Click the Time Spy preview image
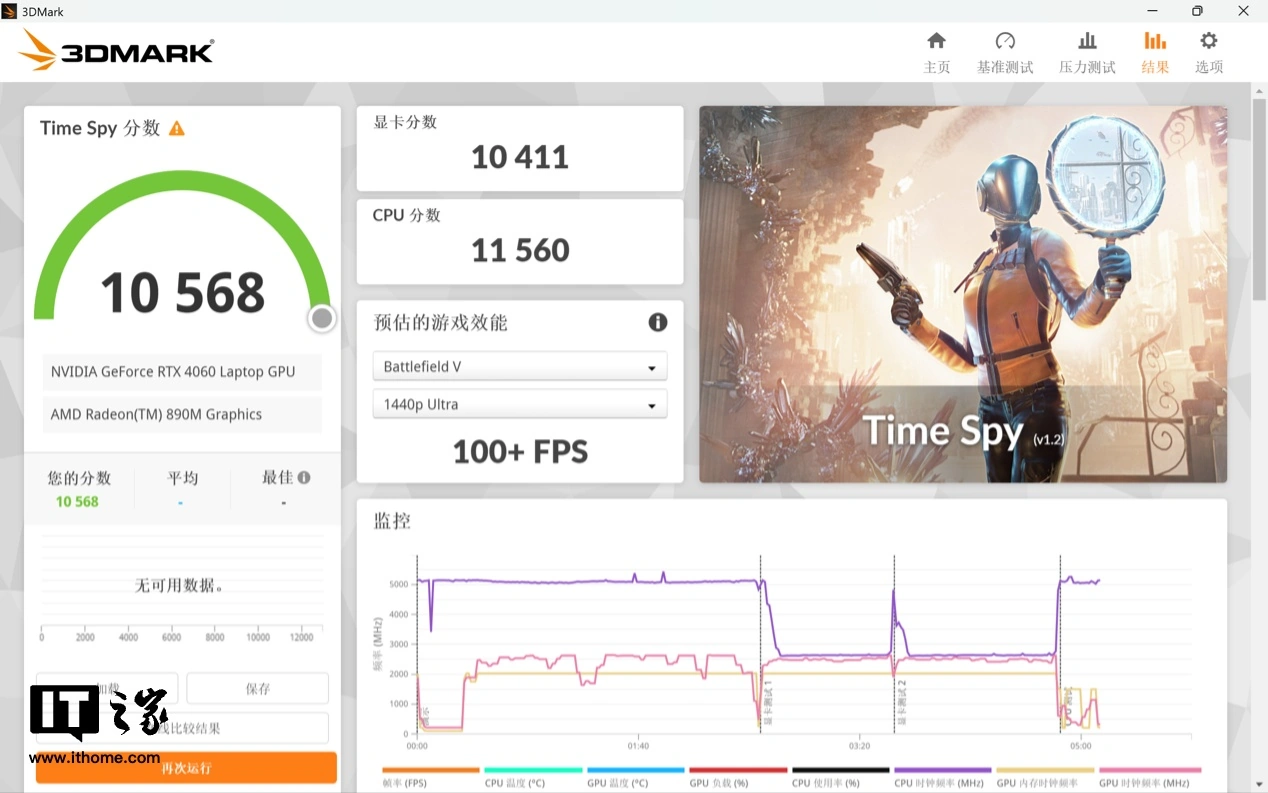Viewport: 1268px width, 793px height. tap(962, 294)
